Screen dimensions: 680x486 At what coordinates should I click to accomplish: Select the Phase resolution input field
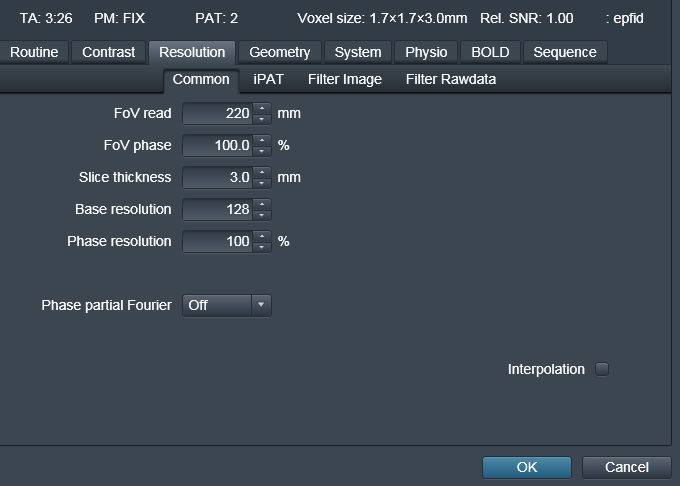(218, 241)
